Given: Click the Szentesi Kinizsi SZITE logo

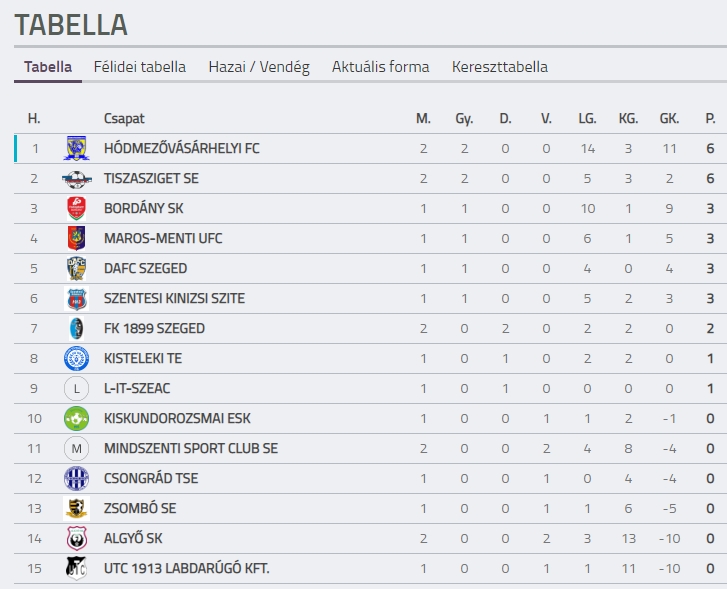Looking at the screenshot, I should 77,299.
